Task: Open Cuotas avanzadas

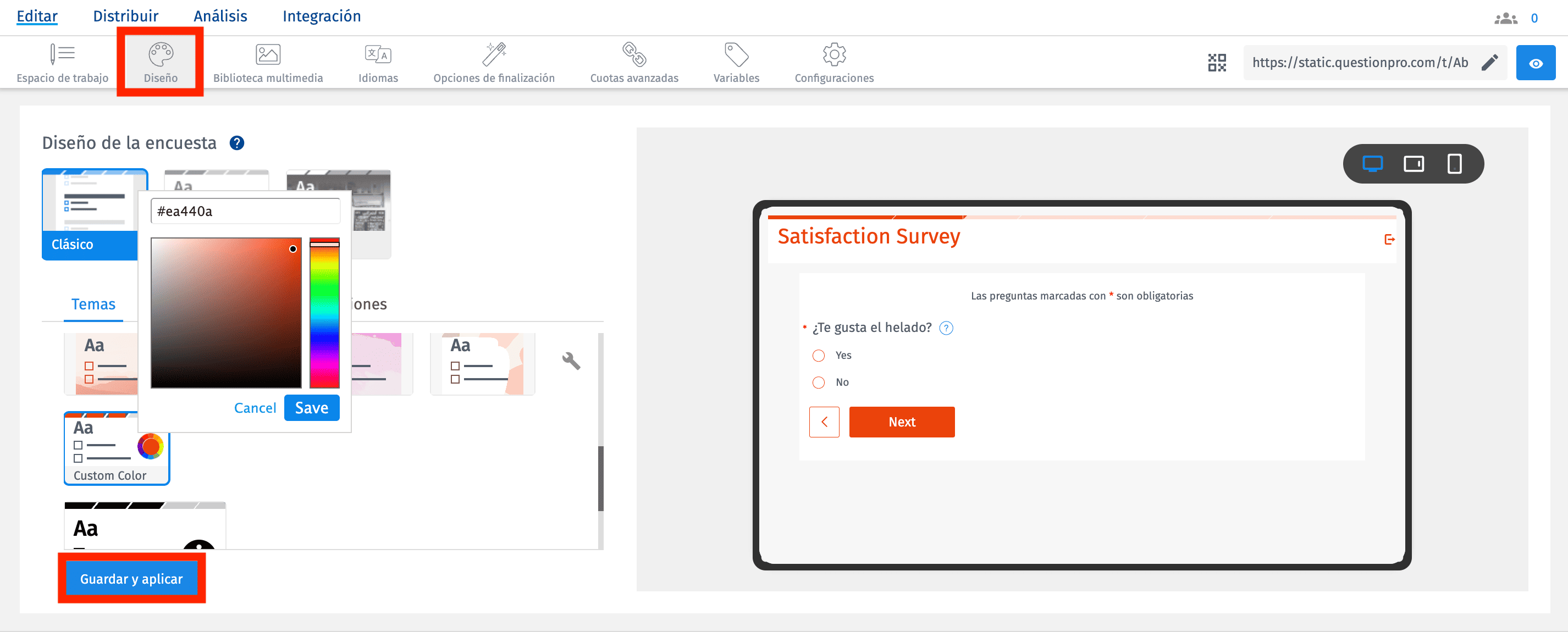Action: tap(634, 62)
